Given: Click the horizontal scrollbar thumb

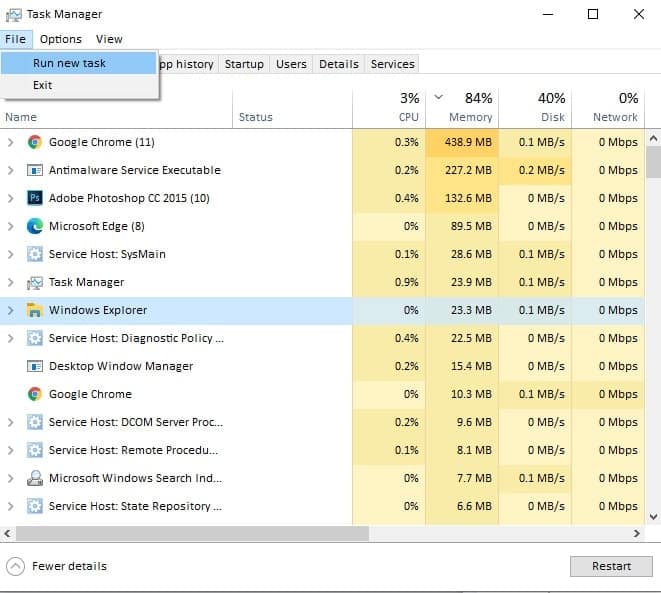Looking at the screenshot, I should click(192, 534).
